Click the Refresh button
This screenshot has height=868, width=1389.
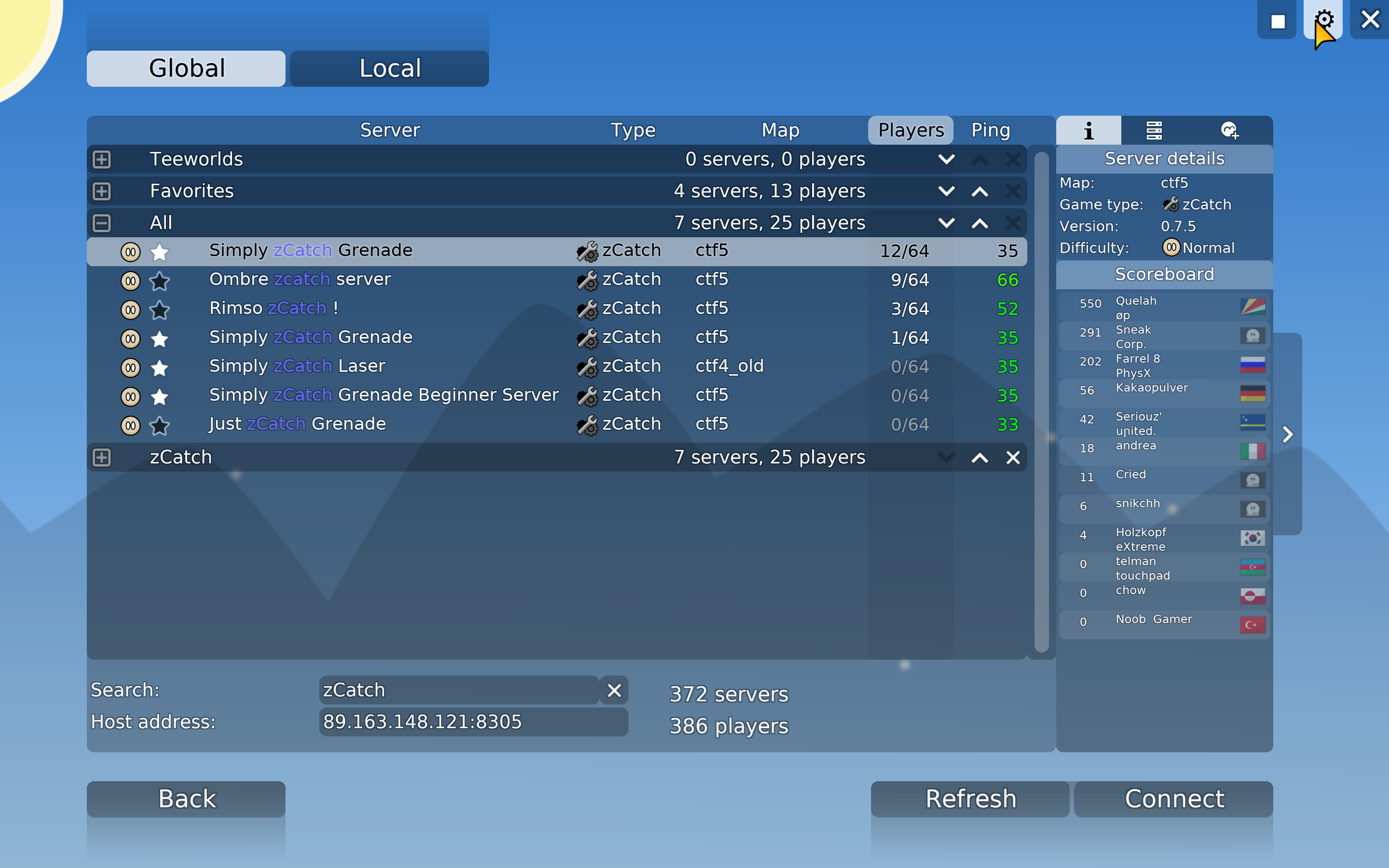pyautogui.click(x=970, y=799)
